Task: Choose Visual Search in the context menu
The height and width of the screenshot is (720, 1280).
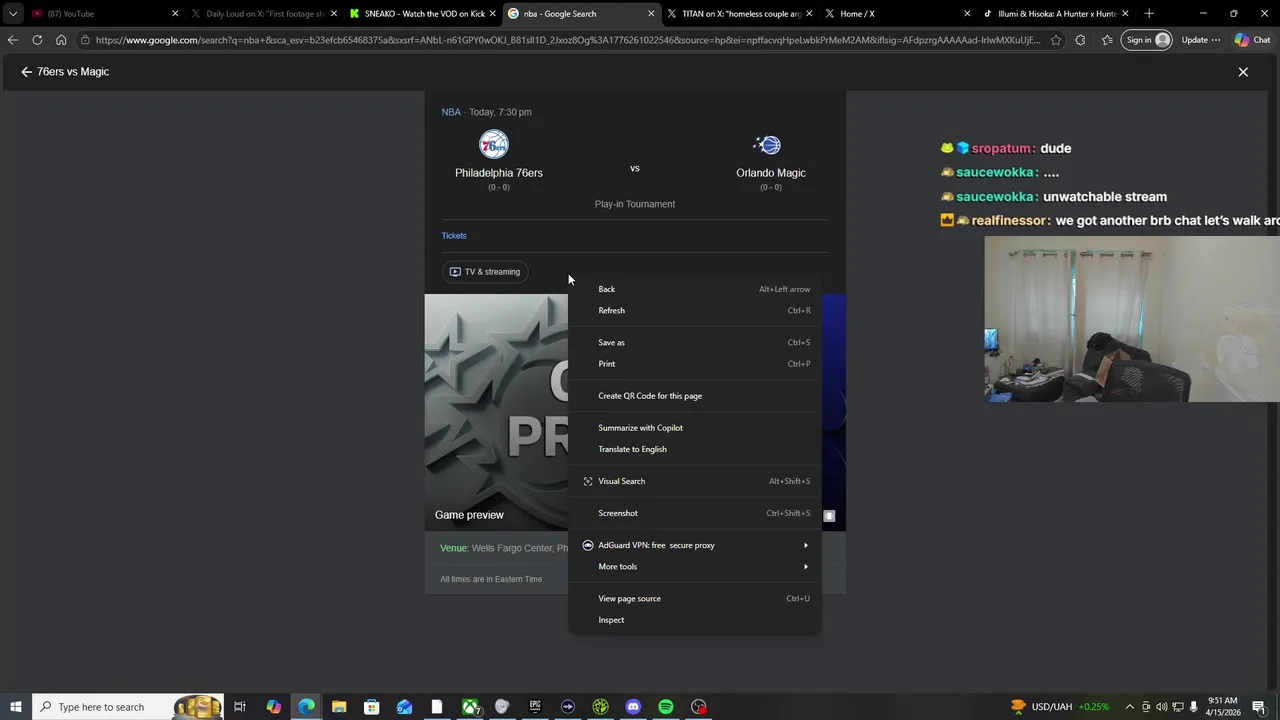Action: point(694,481)
